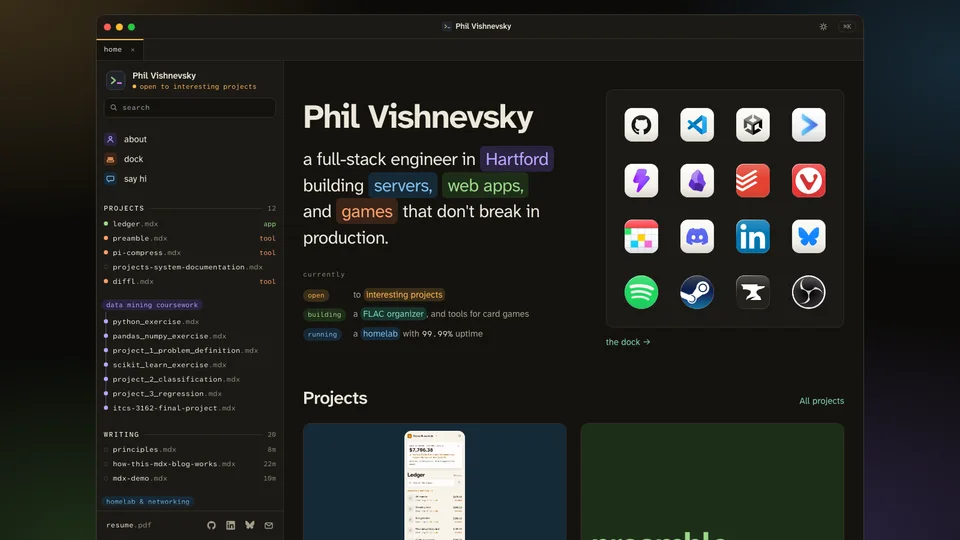Open the Todoist red icon
960x540 pixels.
(x=752, y=181)
